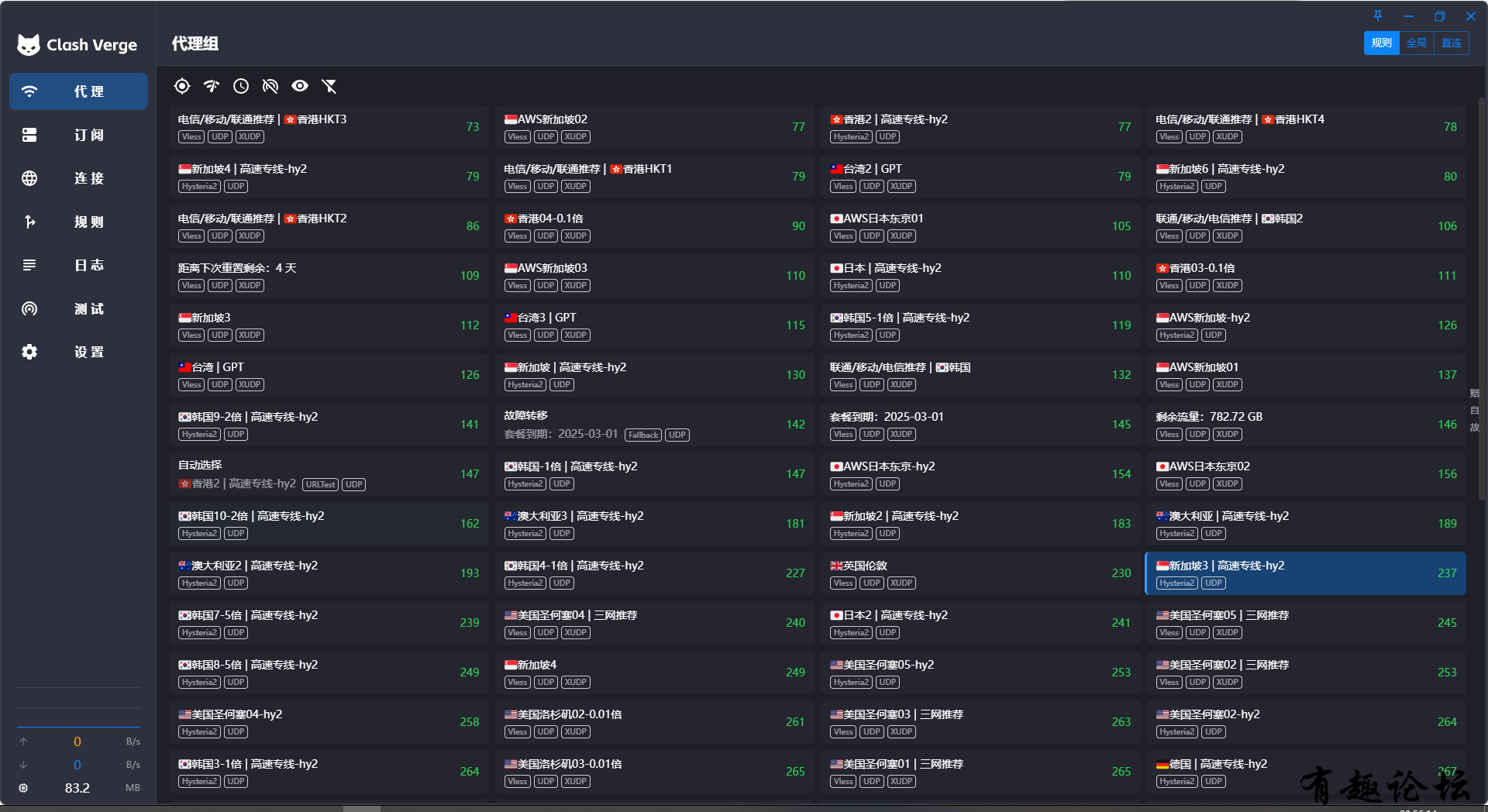Image resolution: width=1488 pixels, height=812 pixels.
Task: Click the clock sort-by-delay icon
Action: 241,86
